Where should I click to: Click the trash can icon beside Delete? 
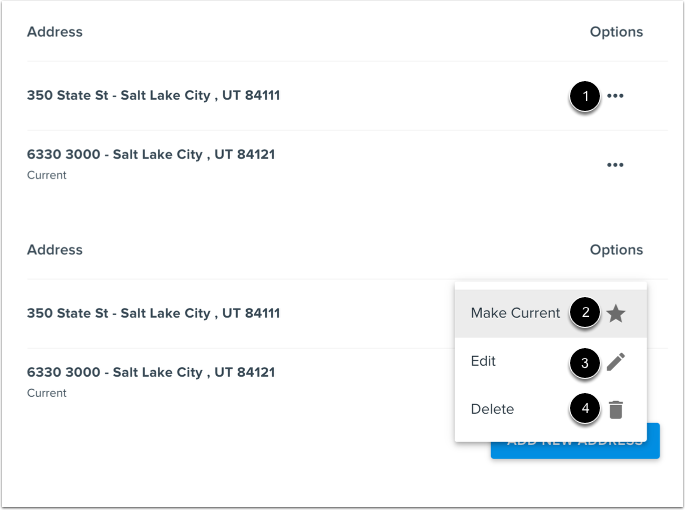coord(616,409)
